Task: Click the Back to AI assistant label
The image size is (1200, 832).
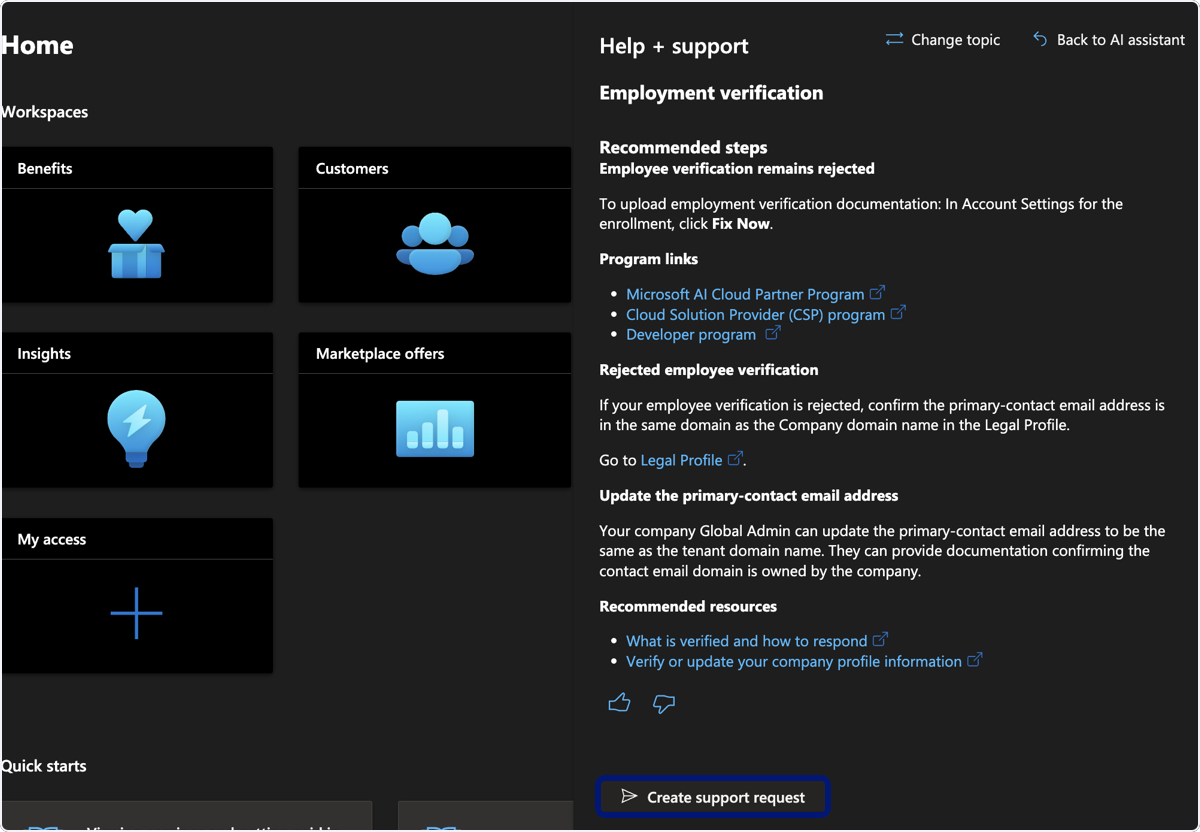Action: coord(1121,40)
